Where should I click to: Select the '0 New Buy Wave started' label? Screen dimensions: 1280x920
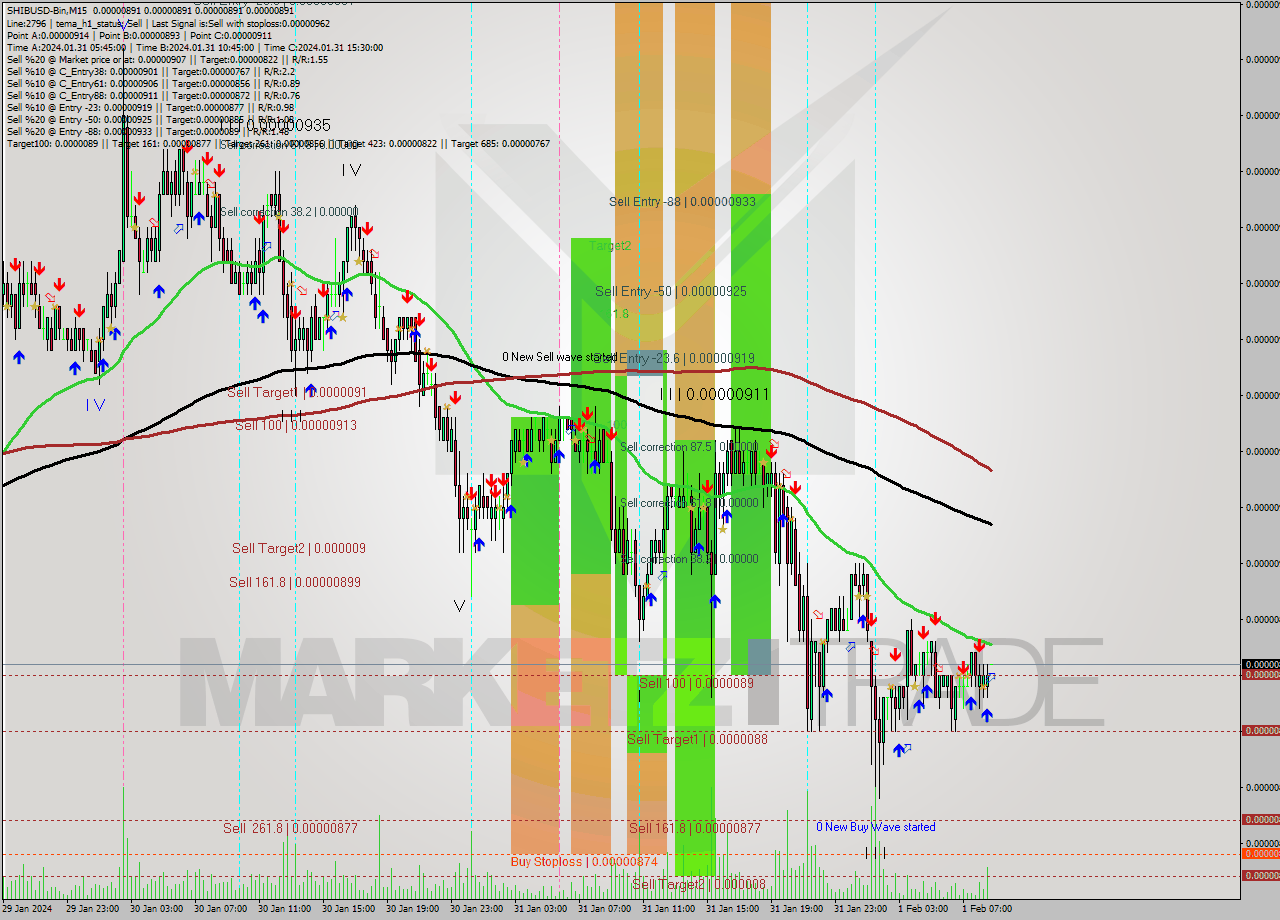click(x=876, y=826)
